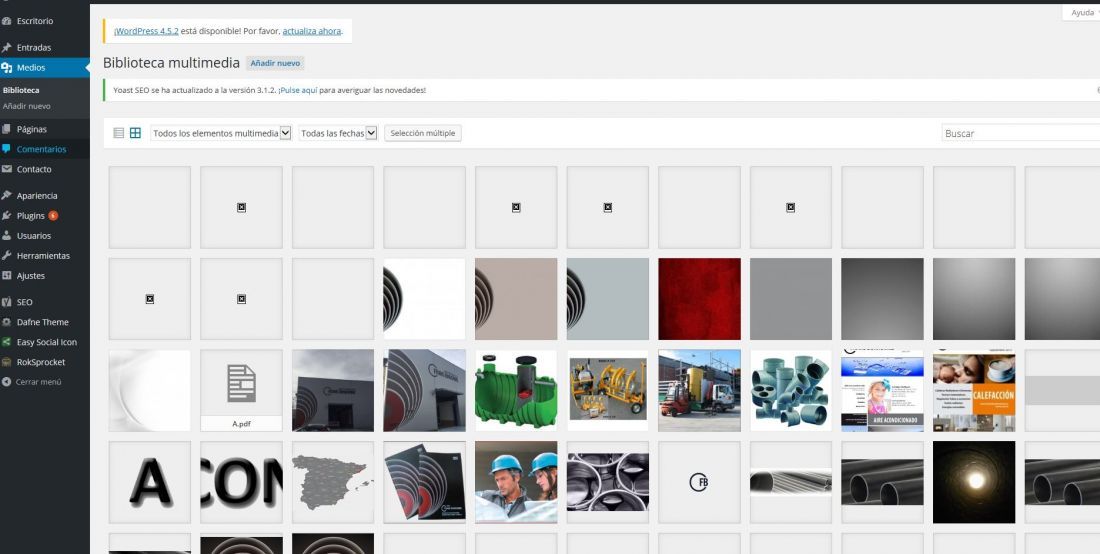Screen dimensions: 1100x554
Task: Select the Spain map thumbnail
Action: click(333, 482)
